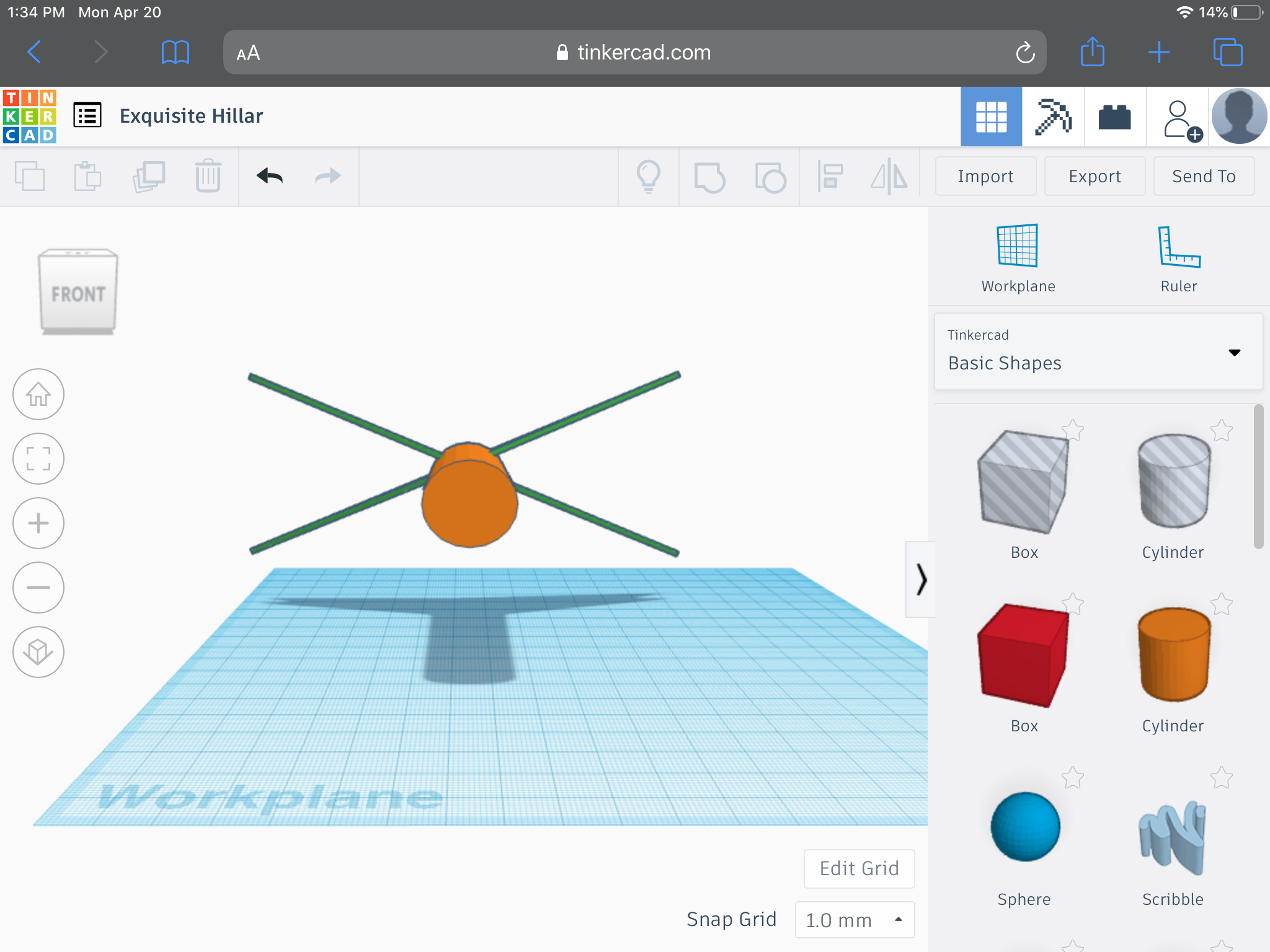Redo the last action
Image resolution: width=1270 pixels, height=952 pixels.
(327, 176)
